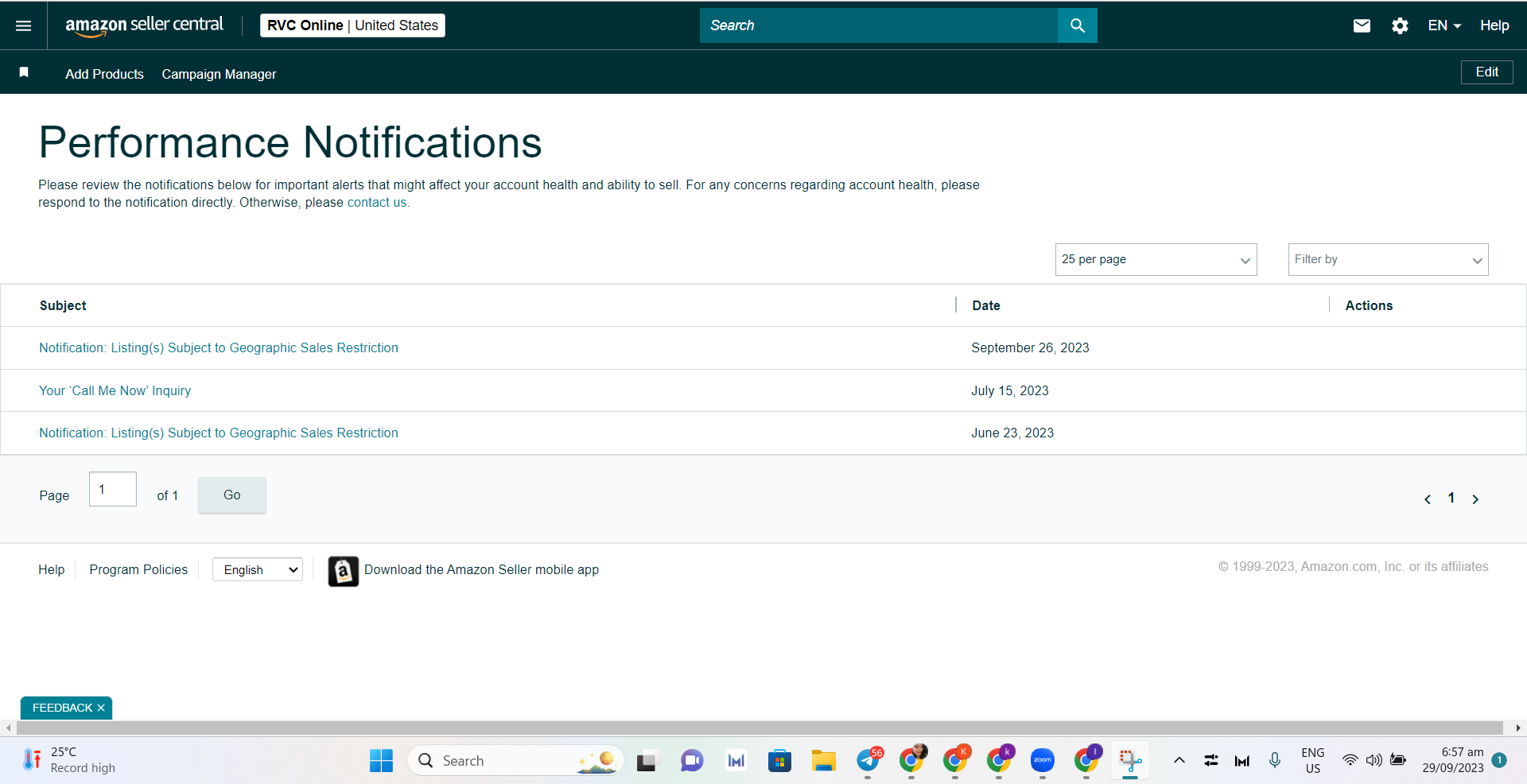Open the 25 per page dropdown
Viewport: 1527px width, 784px height.
[1156, 260]
